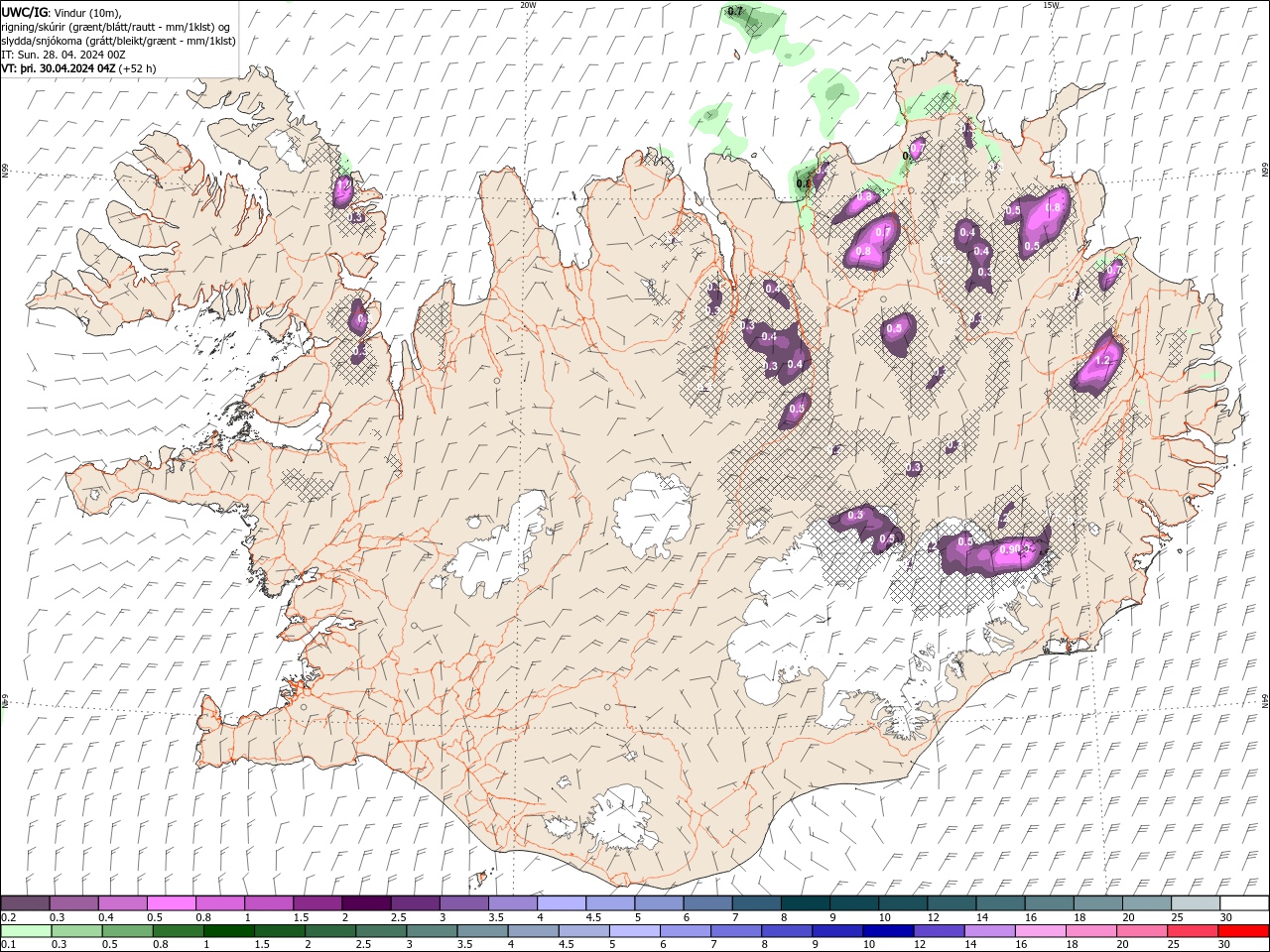Click the '1.2' value in the Westfjords patch
Viewport: 1270px width, 952px height.
click(x=343, y=184)
